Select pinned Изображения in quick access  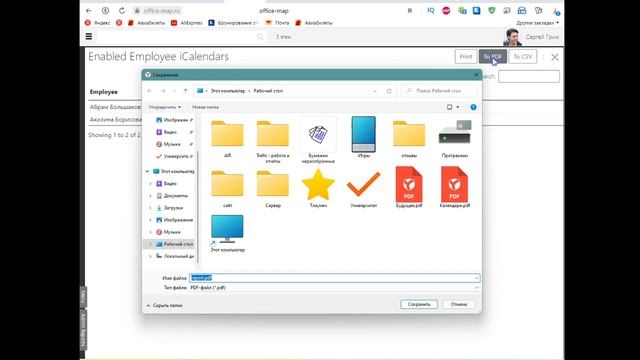click(172, 120)
